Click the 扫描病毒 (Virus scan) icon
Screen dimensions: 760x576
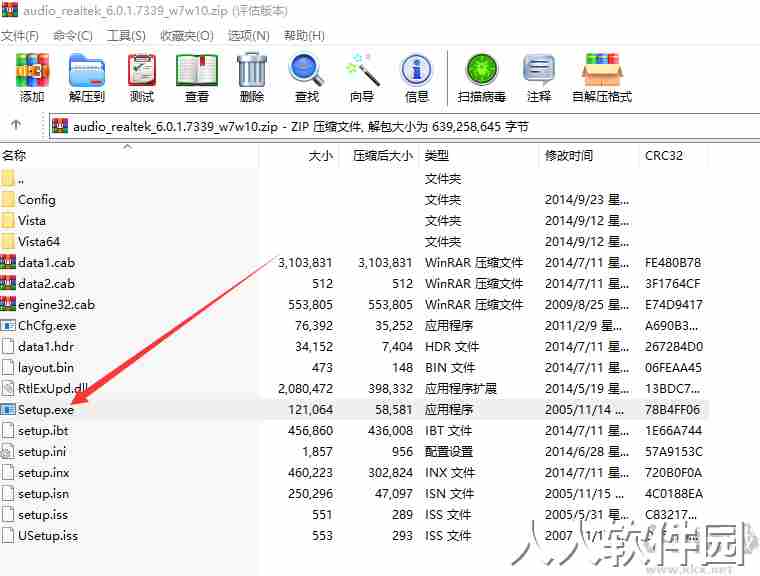click(481, 71)
